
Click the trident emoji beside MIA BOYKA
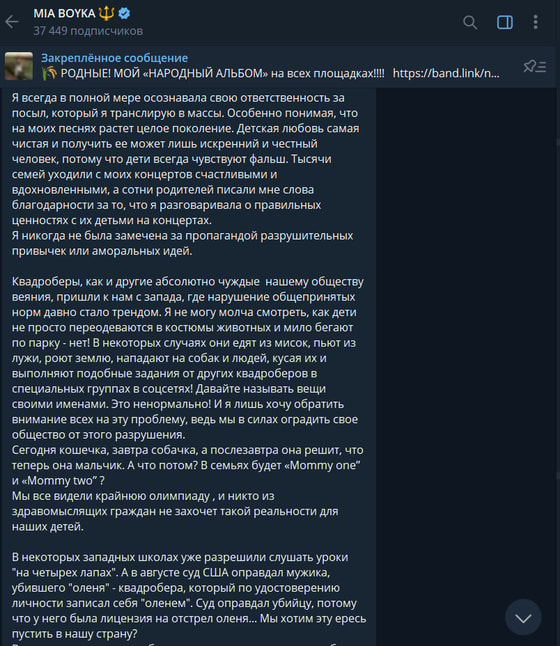coord(107,13)
